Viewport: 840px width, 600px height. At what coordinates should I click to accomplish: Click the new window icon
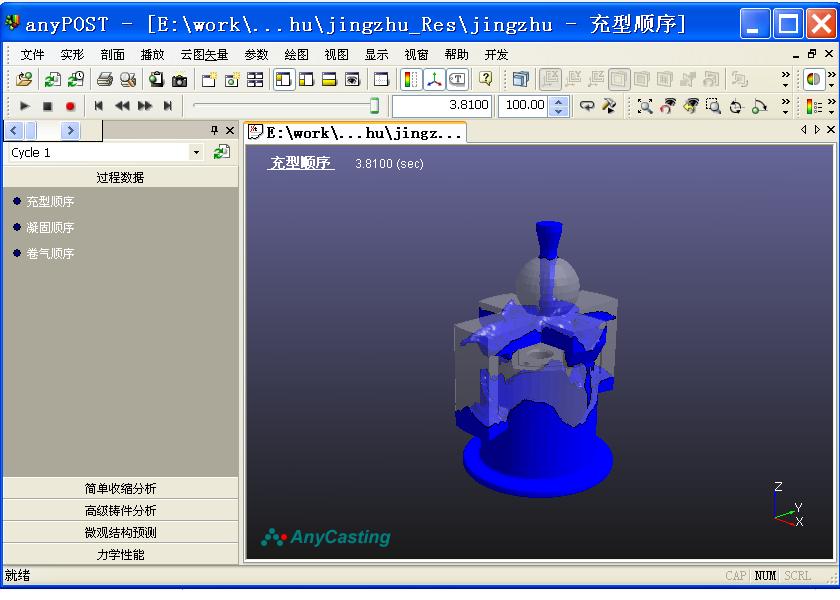pos(209,80)
